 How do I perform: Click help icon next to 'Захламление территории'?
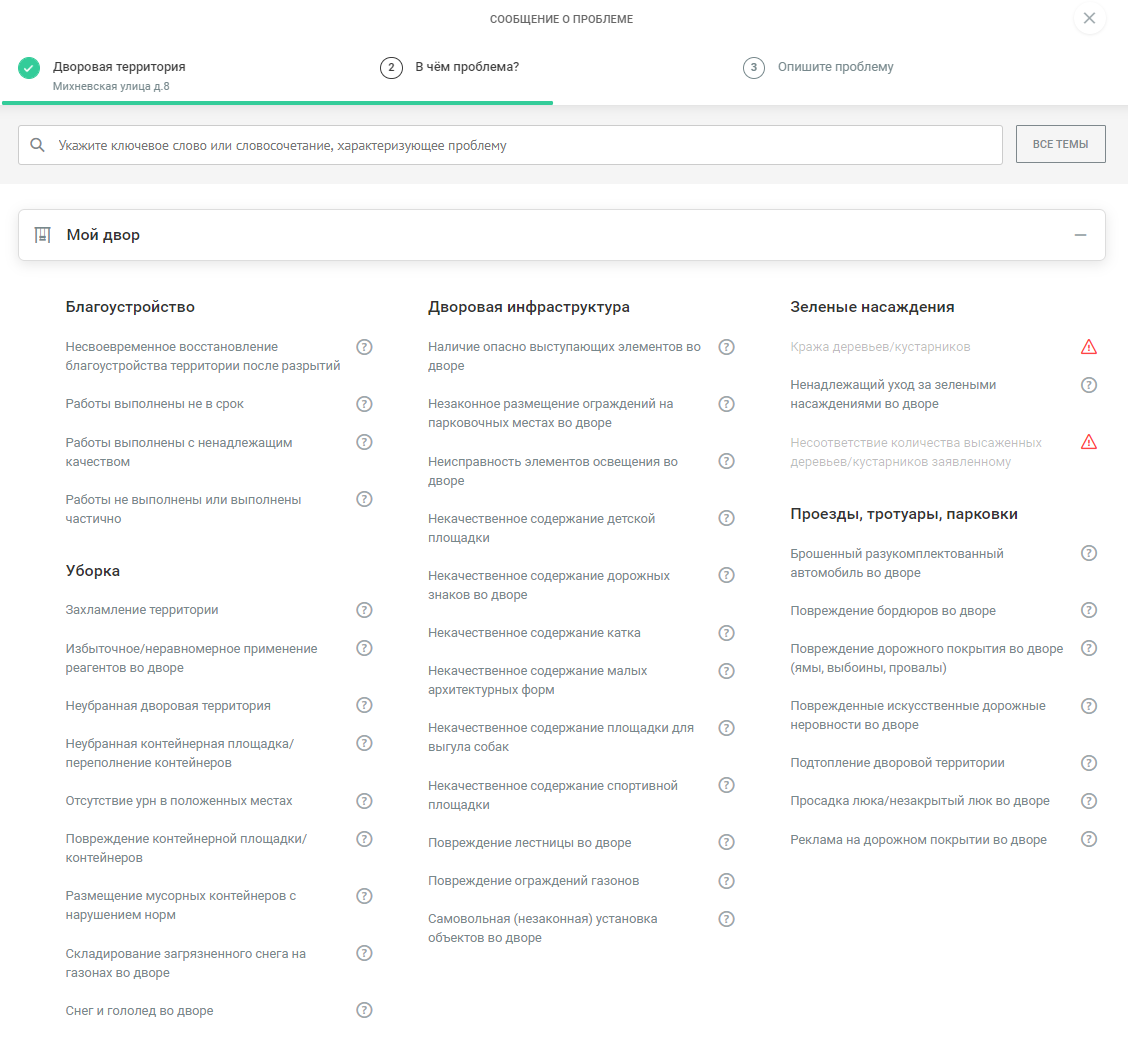pyautogui.click(x=364, y=610)
